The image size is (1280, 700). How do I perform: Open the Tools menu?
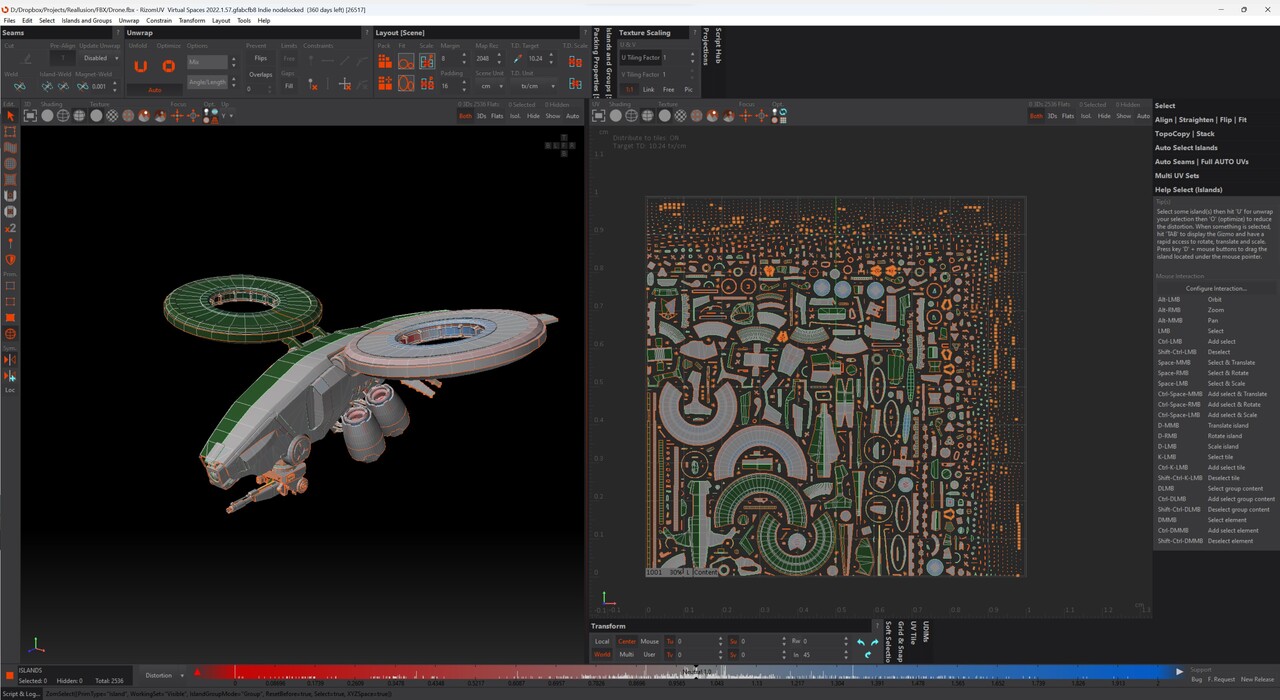coord(244,20)
